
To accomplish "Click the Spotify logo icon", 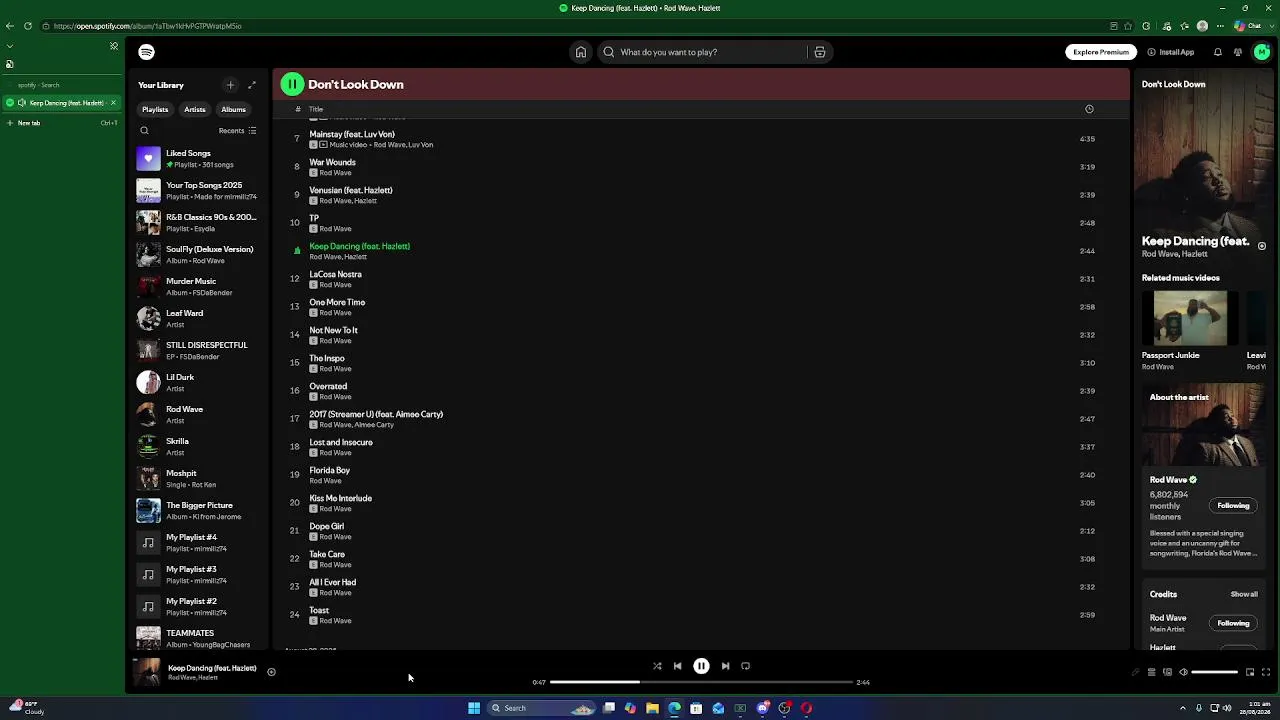I will [x=147, y=52].
